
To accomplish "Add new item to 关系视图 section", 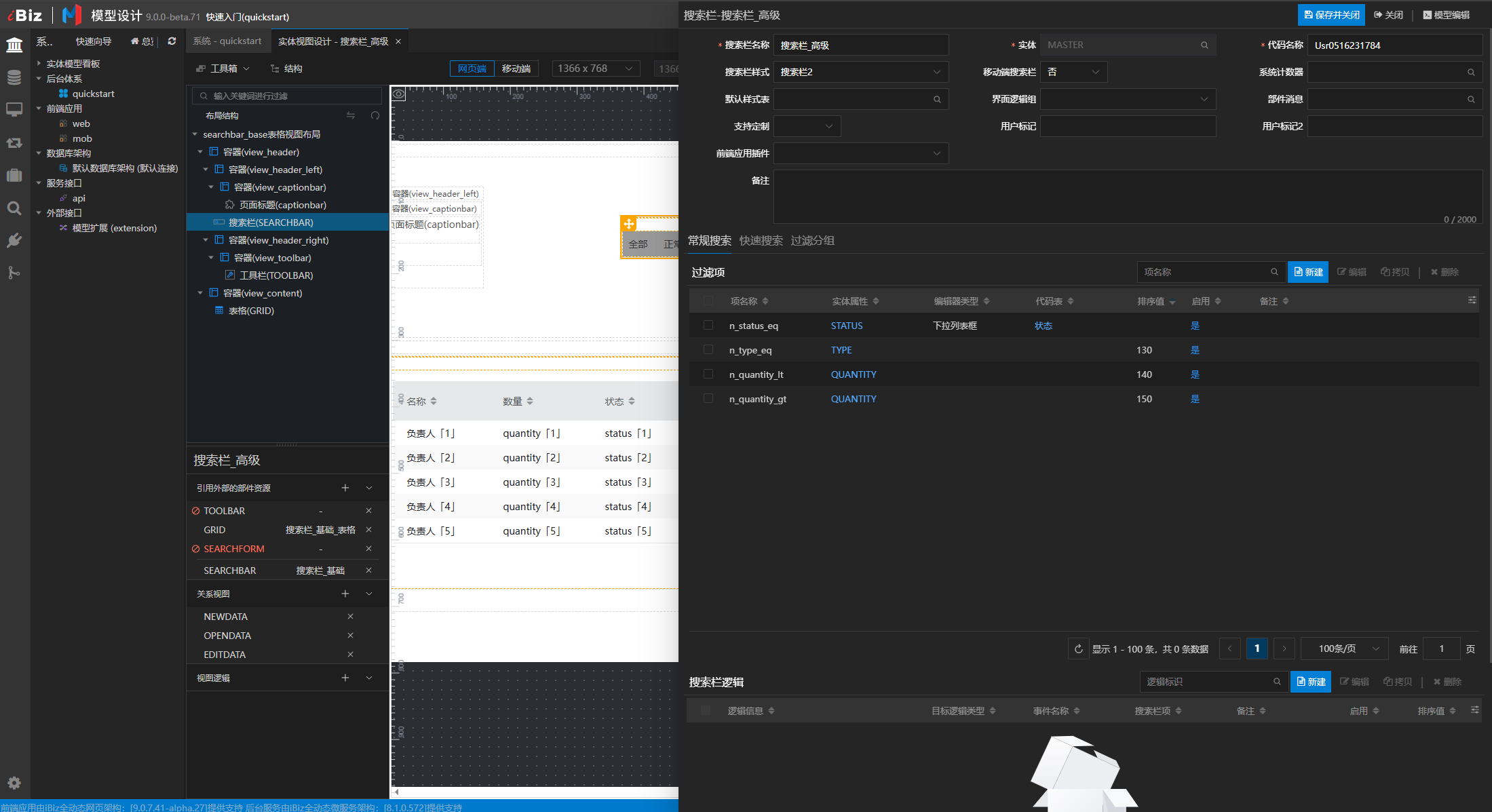I will point(345,594).
